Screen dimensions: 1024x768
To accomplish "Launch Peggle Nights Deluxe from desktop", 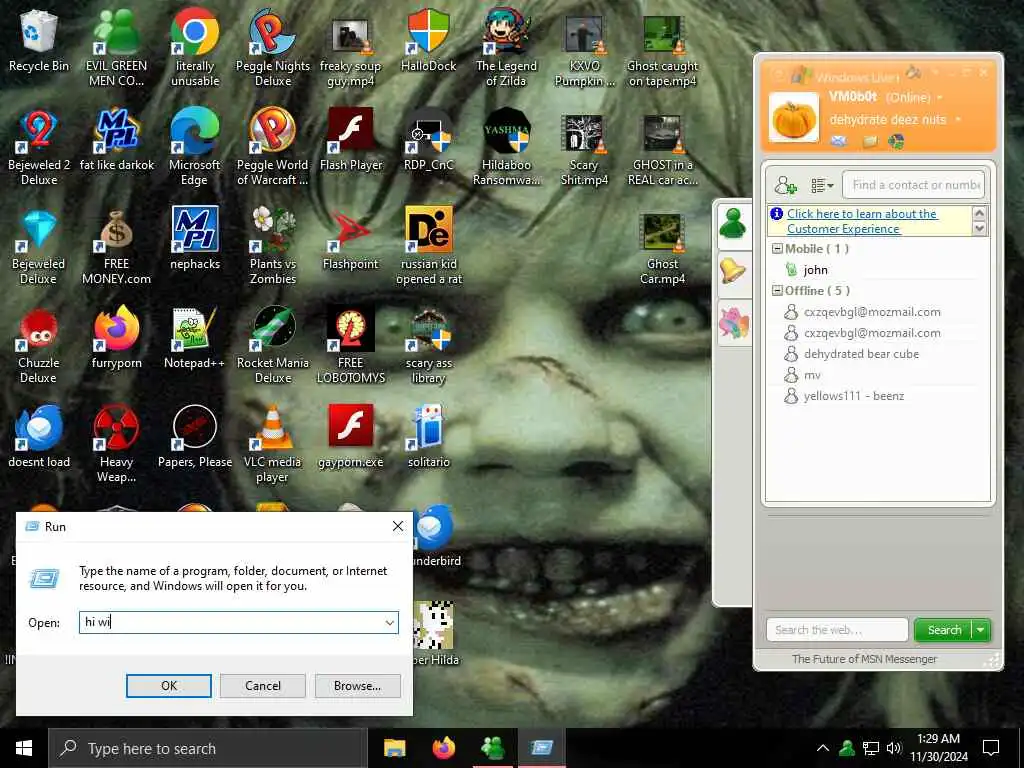I will pyautogui.click(x=272, y=48).
